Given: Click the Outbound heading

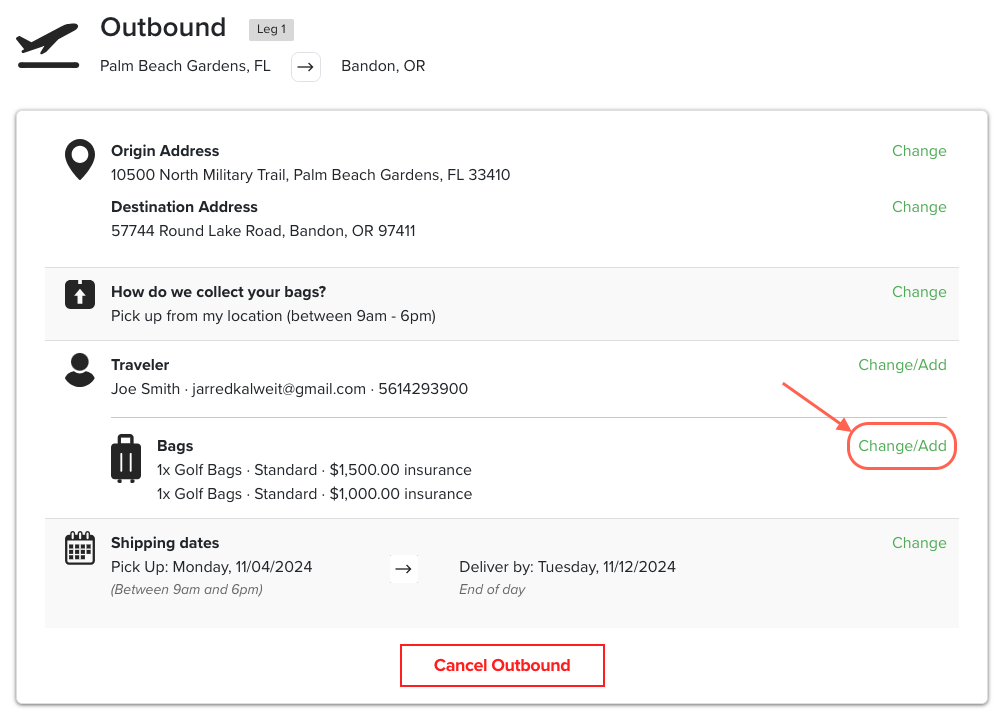Looking at the screenshot, I should [163, 28].
